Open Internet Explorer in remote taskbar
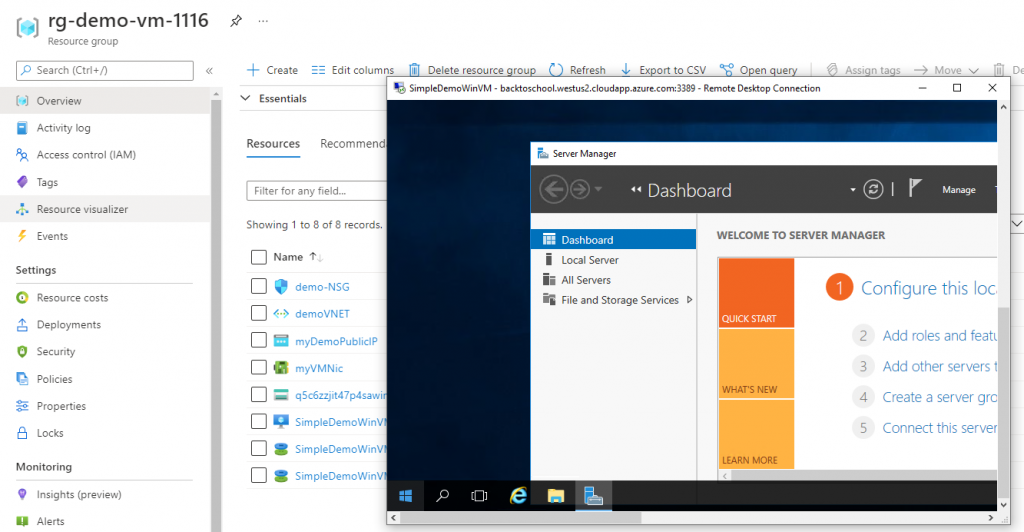The width and height of the screenshot is (1024, 532). point(518,495)
